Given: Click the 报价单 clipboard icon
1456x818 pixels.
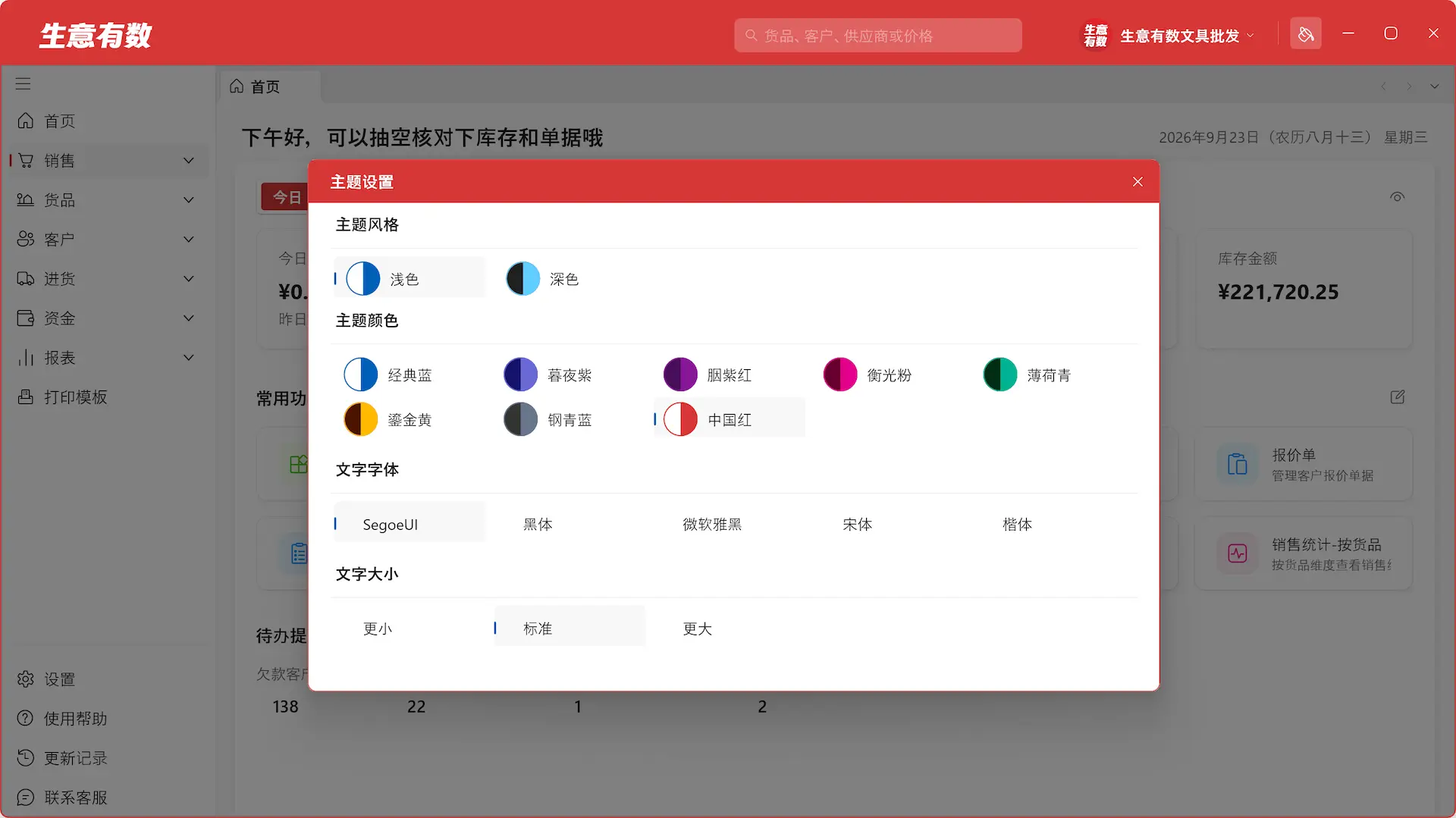Looking at the screenshot, I should 1238,464.
